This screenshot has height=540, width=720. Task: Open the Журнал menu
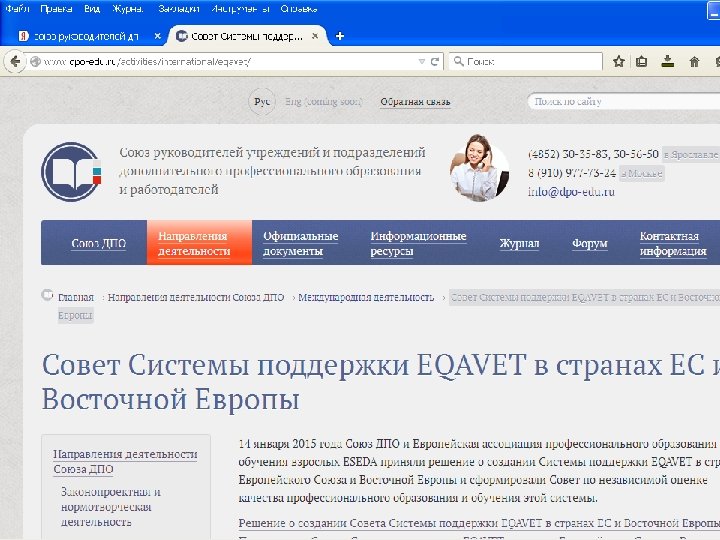coord(128,9)
